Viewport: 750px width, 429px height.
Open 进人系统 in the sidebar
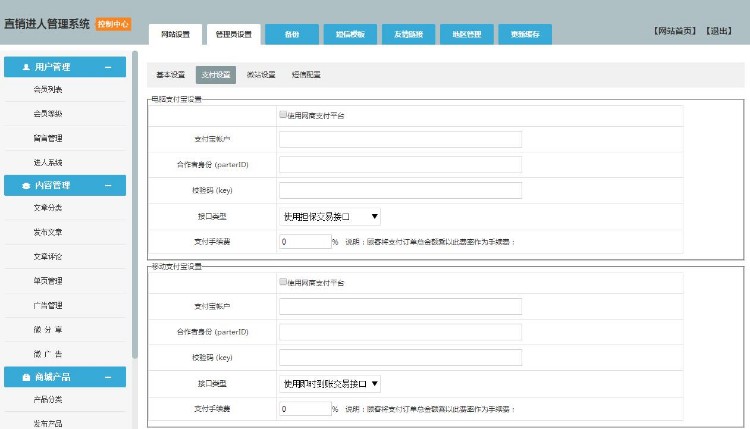[48, 163]
